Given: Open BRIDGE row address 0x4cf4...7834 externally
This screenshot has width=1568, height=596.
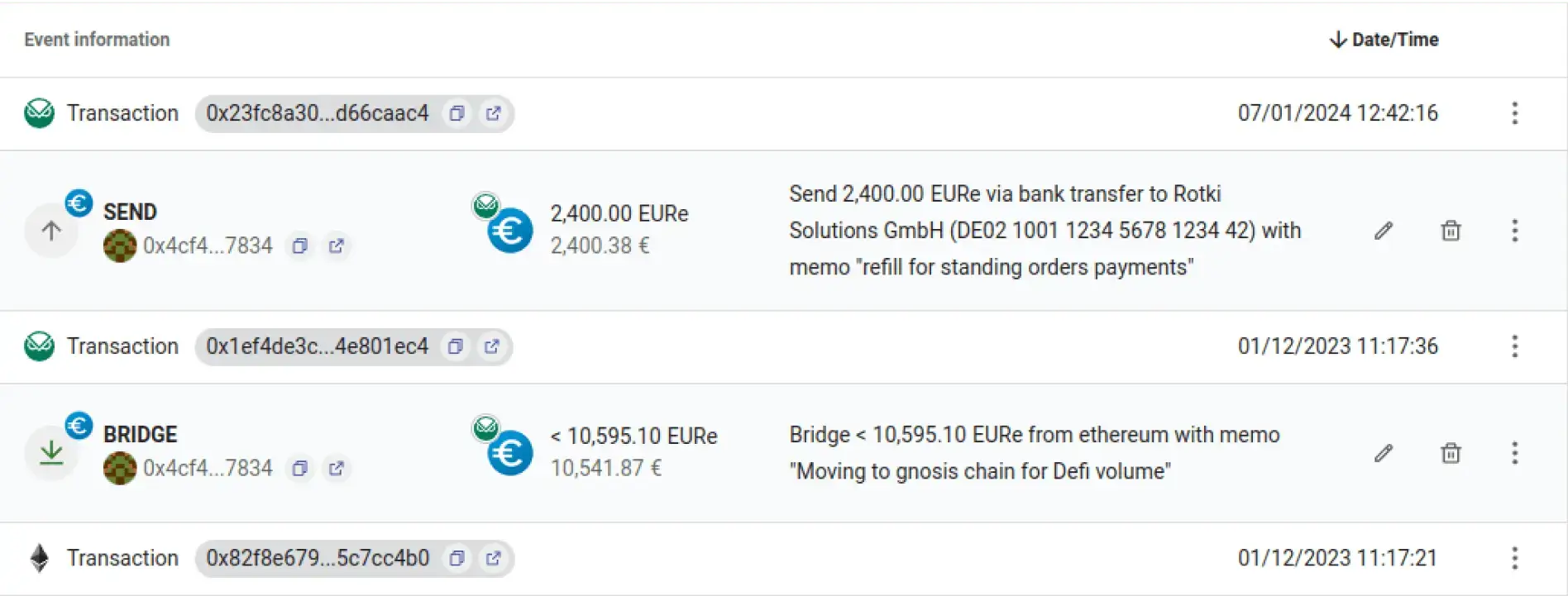Looking at the screenshot, I should [336, 468].
